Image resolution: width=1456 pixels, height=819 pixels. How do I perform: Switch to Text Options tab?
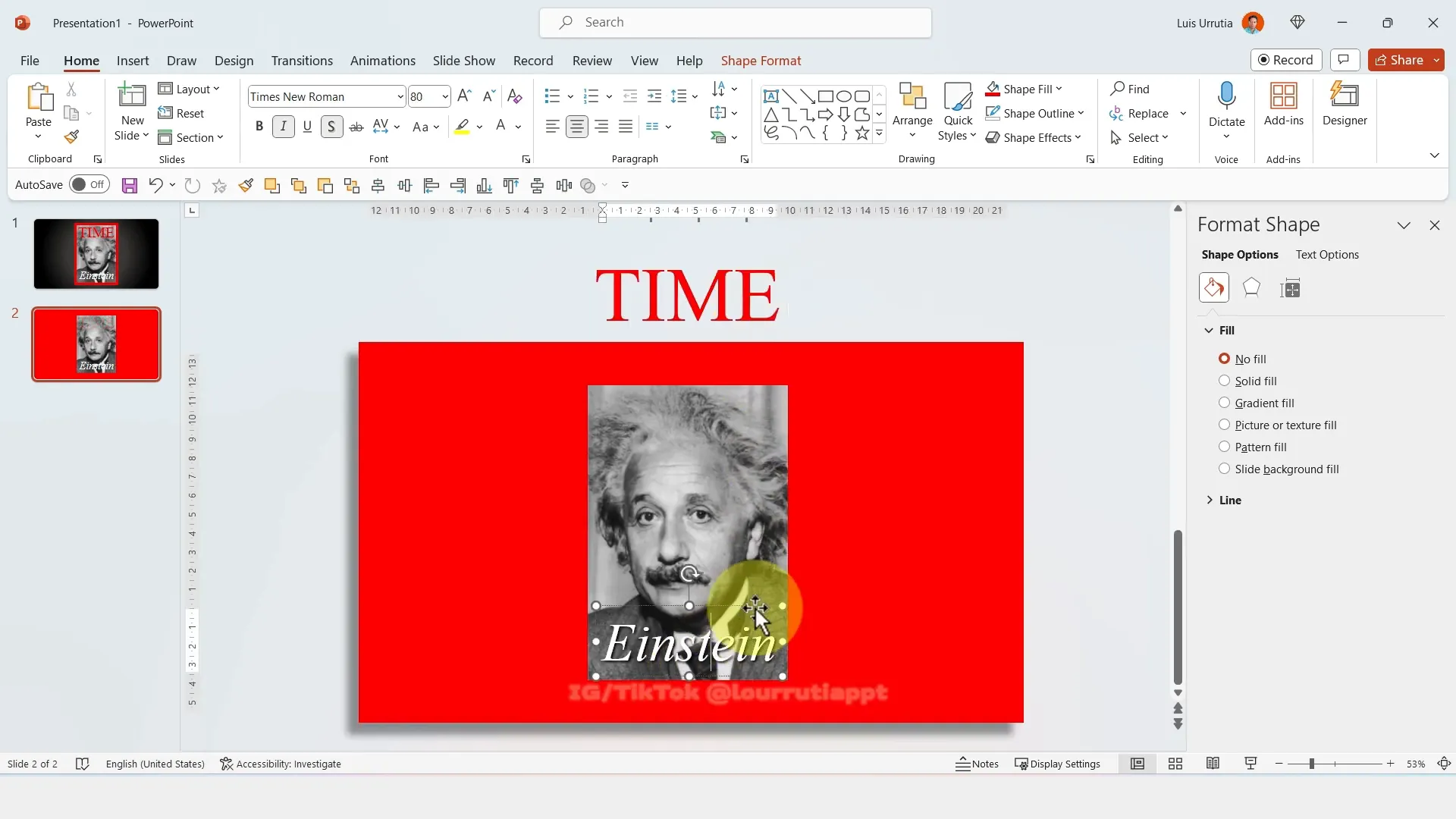click(x=1326, y=255)
